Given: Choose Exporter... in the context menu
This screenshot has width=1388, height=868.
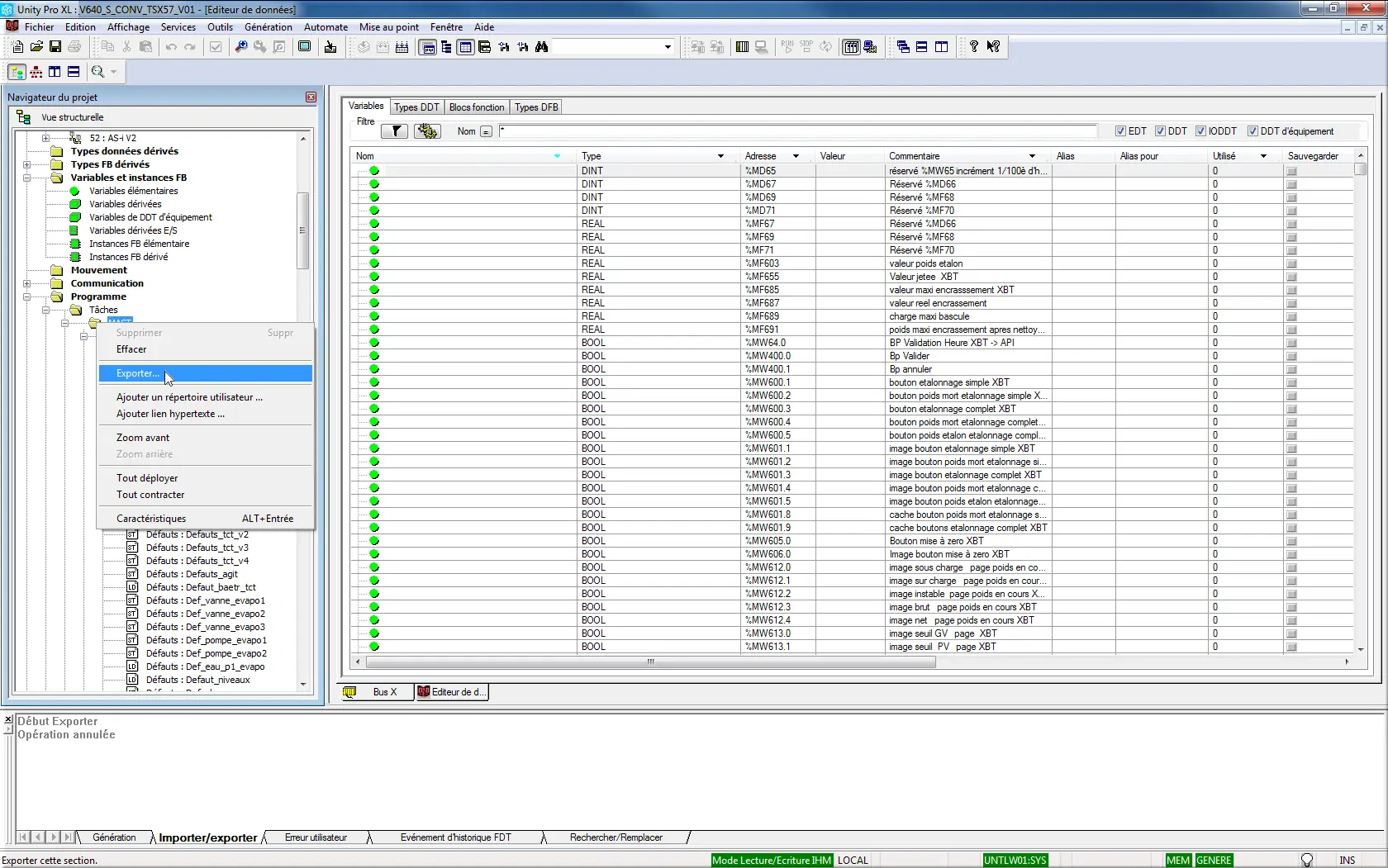Looking at the screenshot, I should tap(205, 373).
